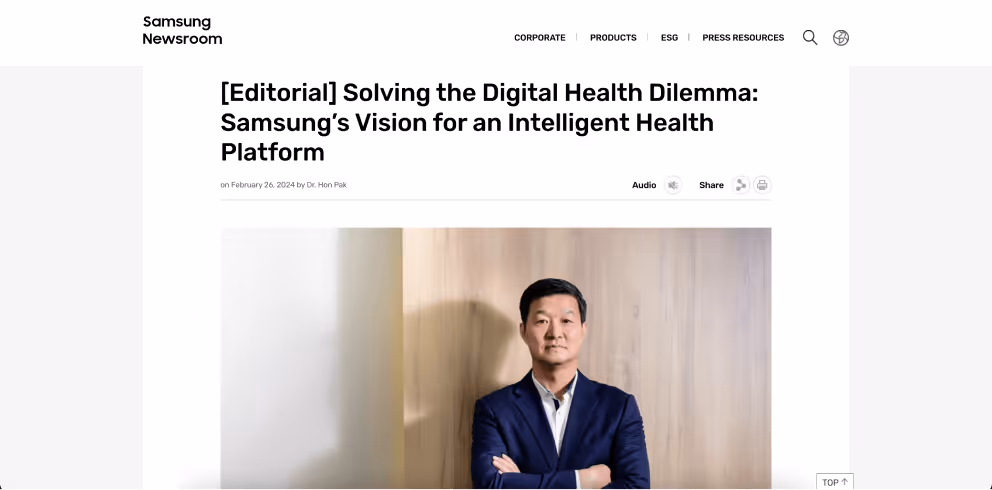Open the ESG menu

[x=669, y=38]
